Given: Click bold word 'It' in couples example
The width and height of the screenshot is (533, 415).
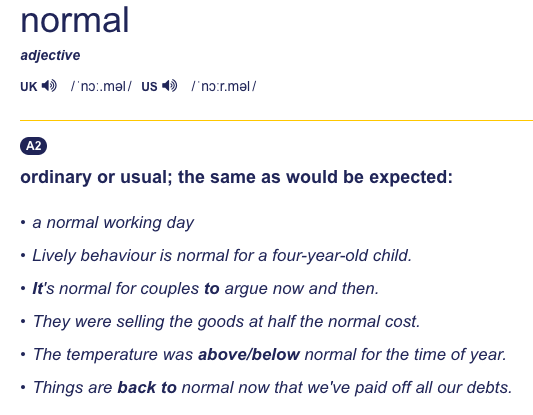Looking at the screenshot, I should point(37,289).
